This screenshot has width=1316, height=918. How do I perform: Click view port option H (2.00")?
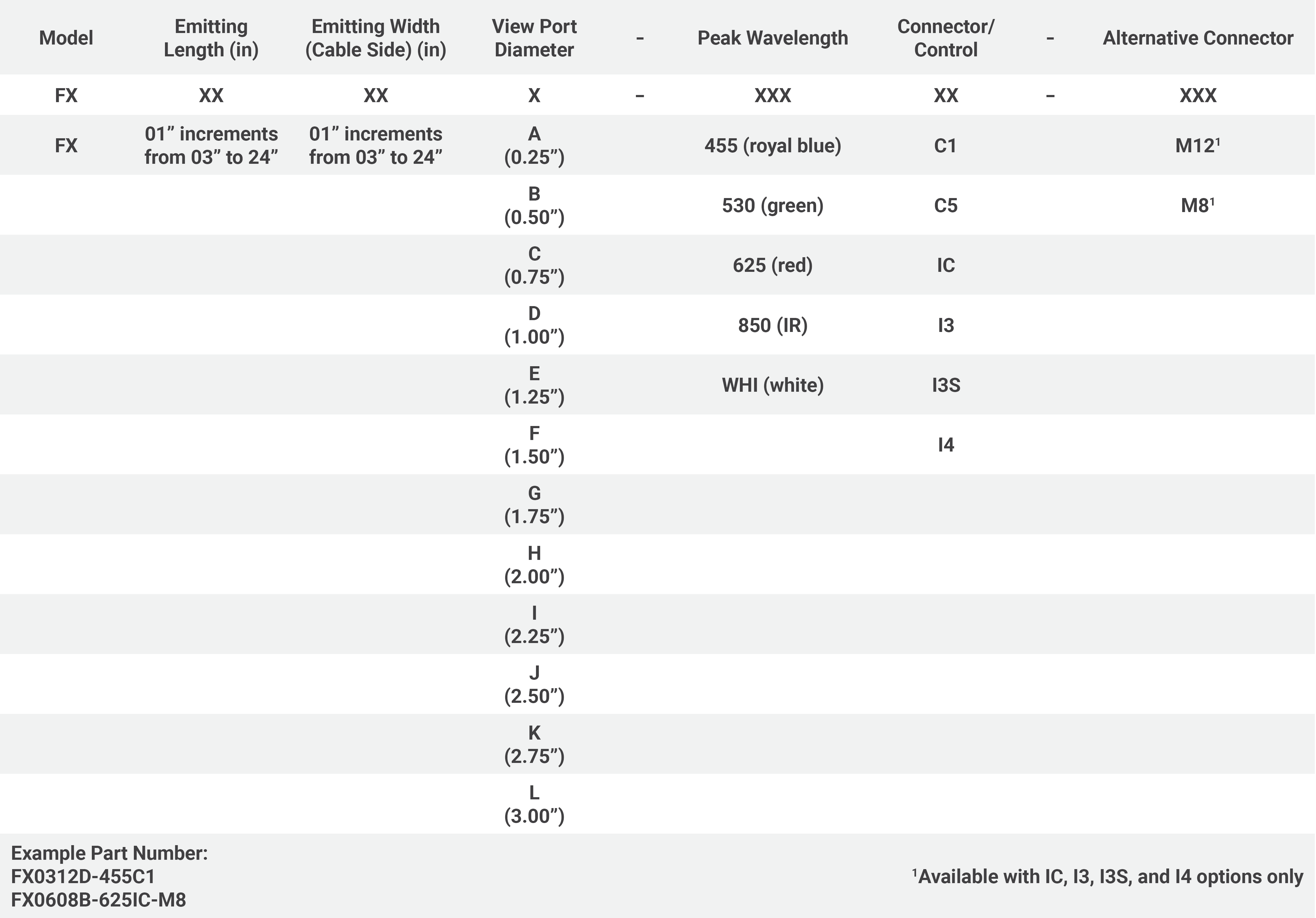(x=533, y=565)
